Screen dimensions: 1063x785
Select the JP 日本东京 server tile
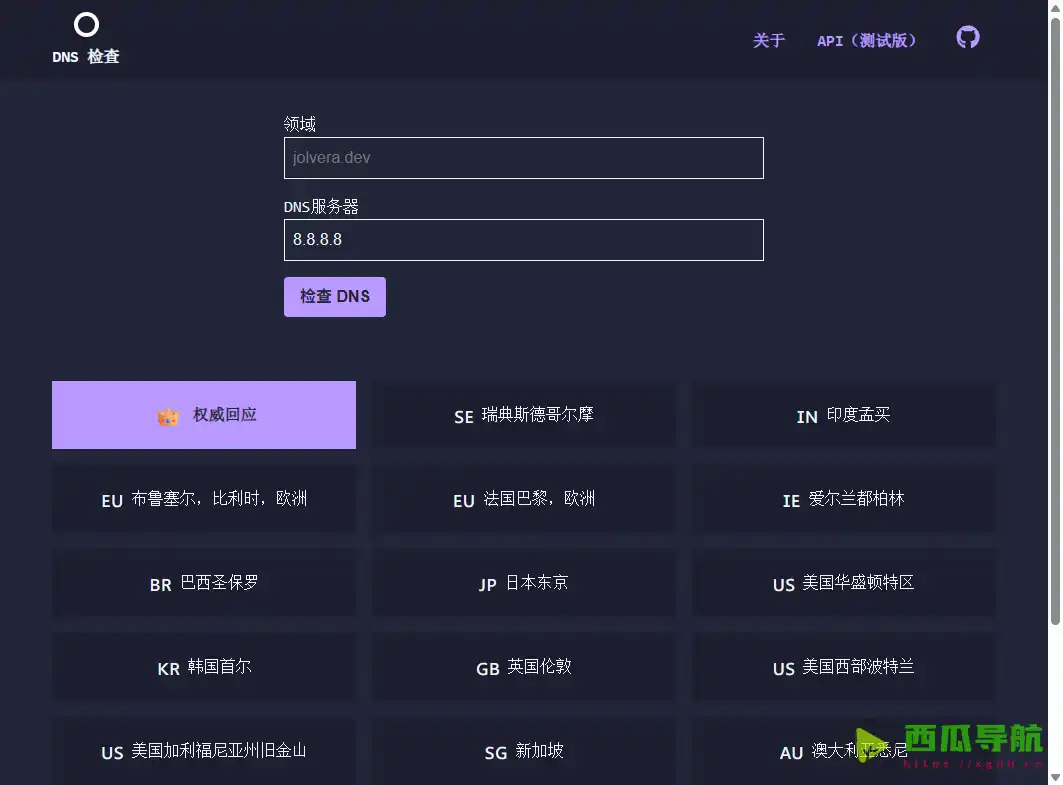click(523, 584)
